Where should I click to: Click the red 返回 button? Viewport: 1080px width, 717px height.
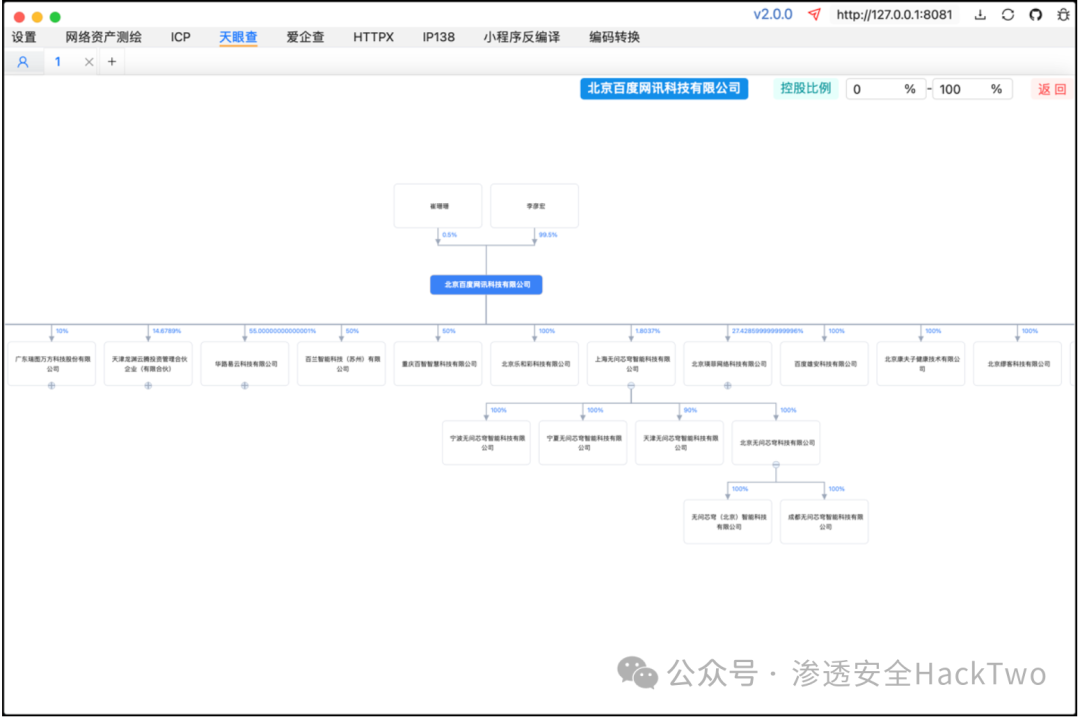tap(1052, 89)
